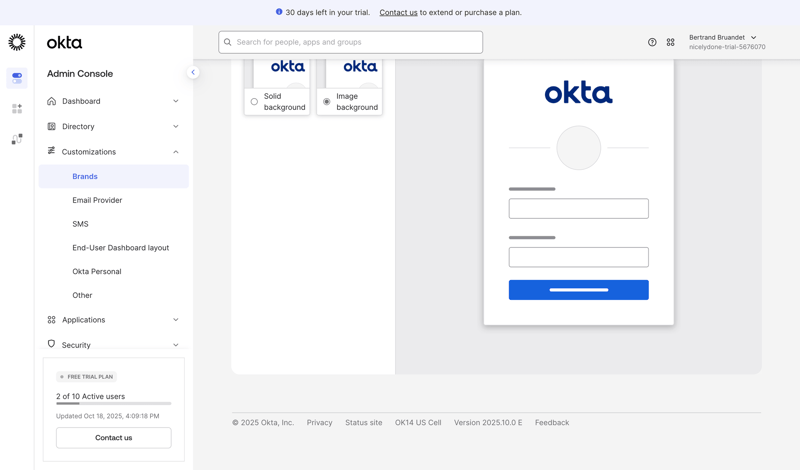This screenshot has width=800, height=470.
Task: Click the active users progress bar
Action: [x=114, y=404]
